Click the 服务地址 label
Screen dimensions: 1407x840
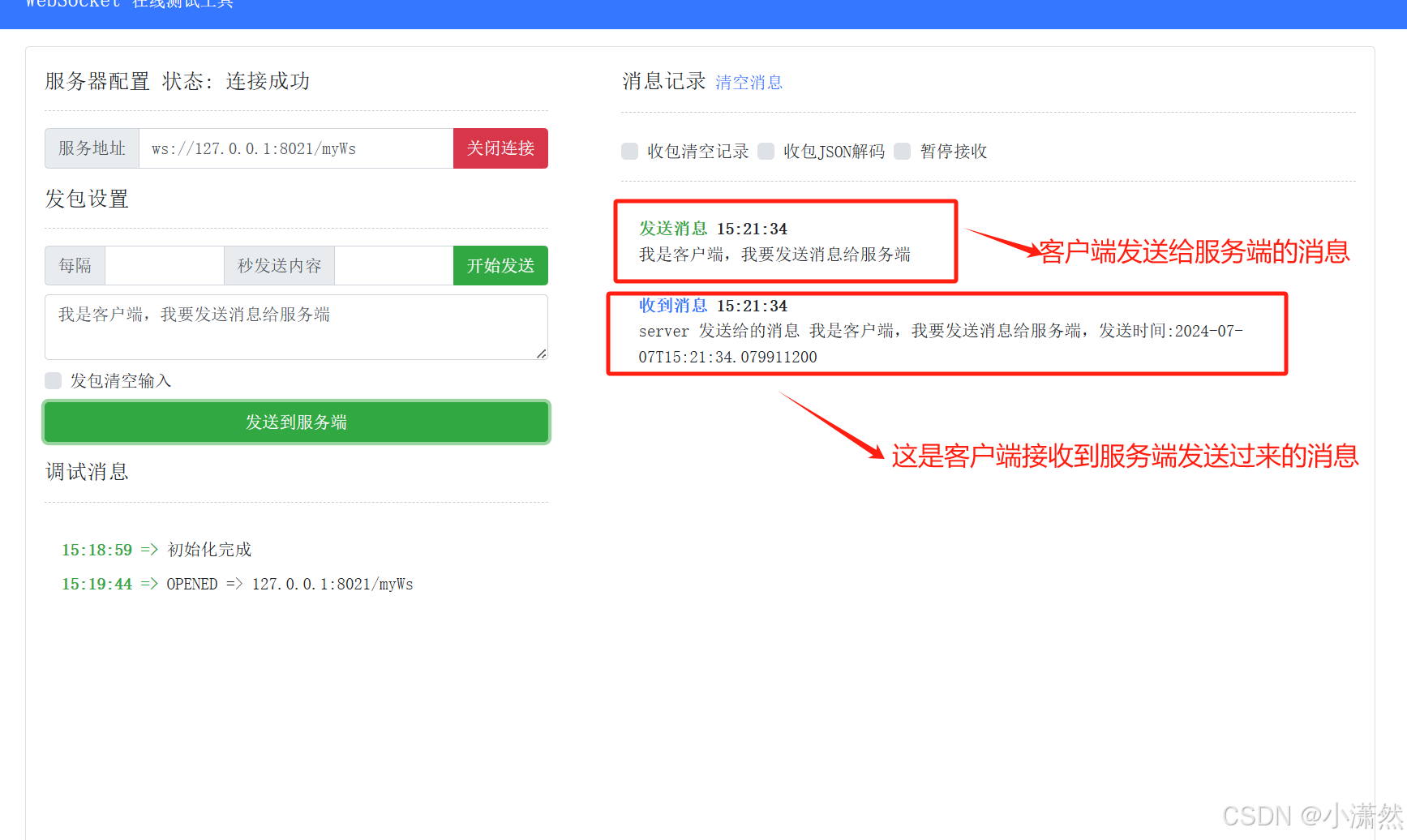[x=92, y=148]
